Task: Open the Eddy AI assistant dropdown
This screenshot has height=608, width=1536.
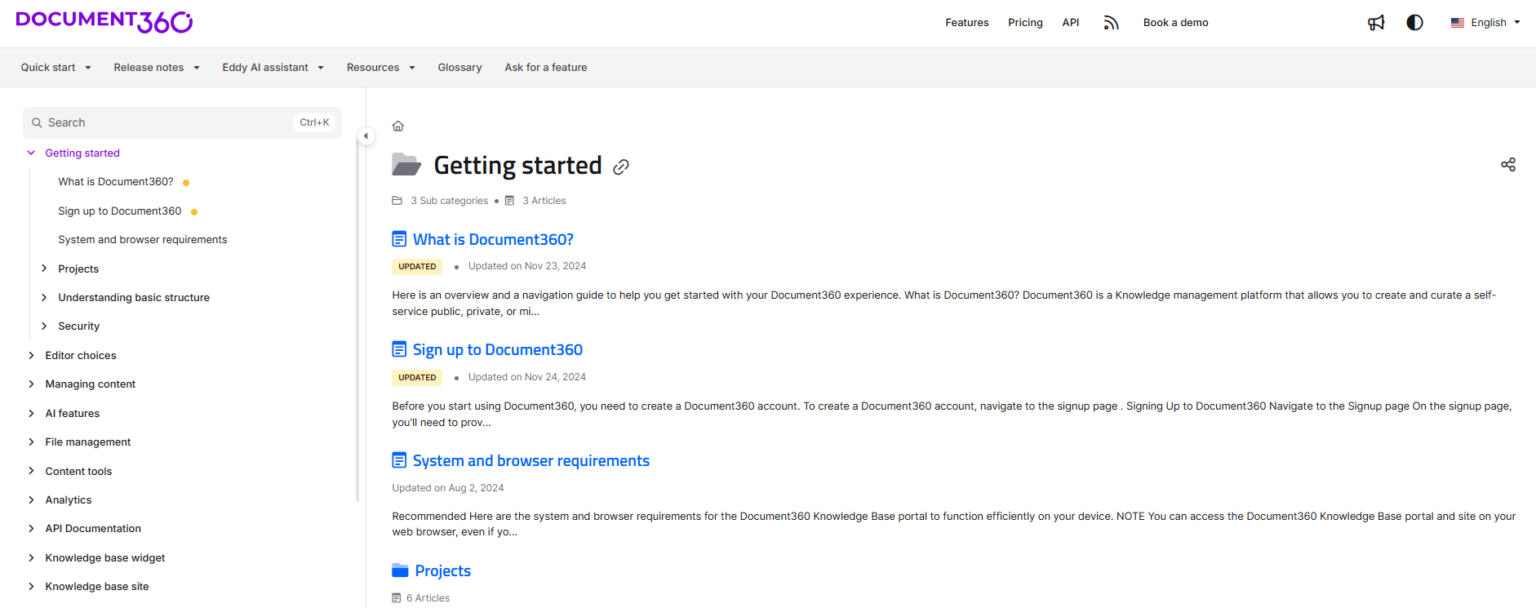Action: tap(272, 67)
